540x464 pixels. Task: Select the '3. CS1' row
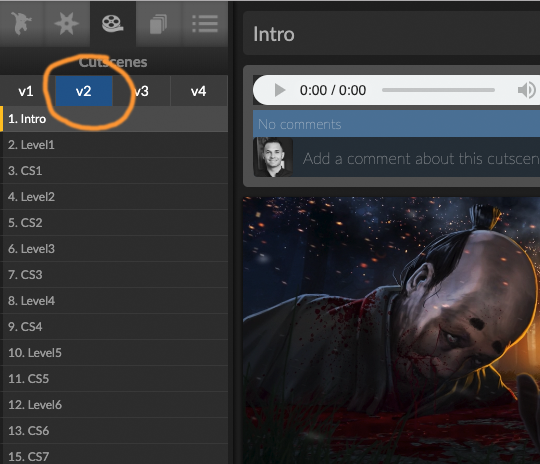(x=114, y=171)
